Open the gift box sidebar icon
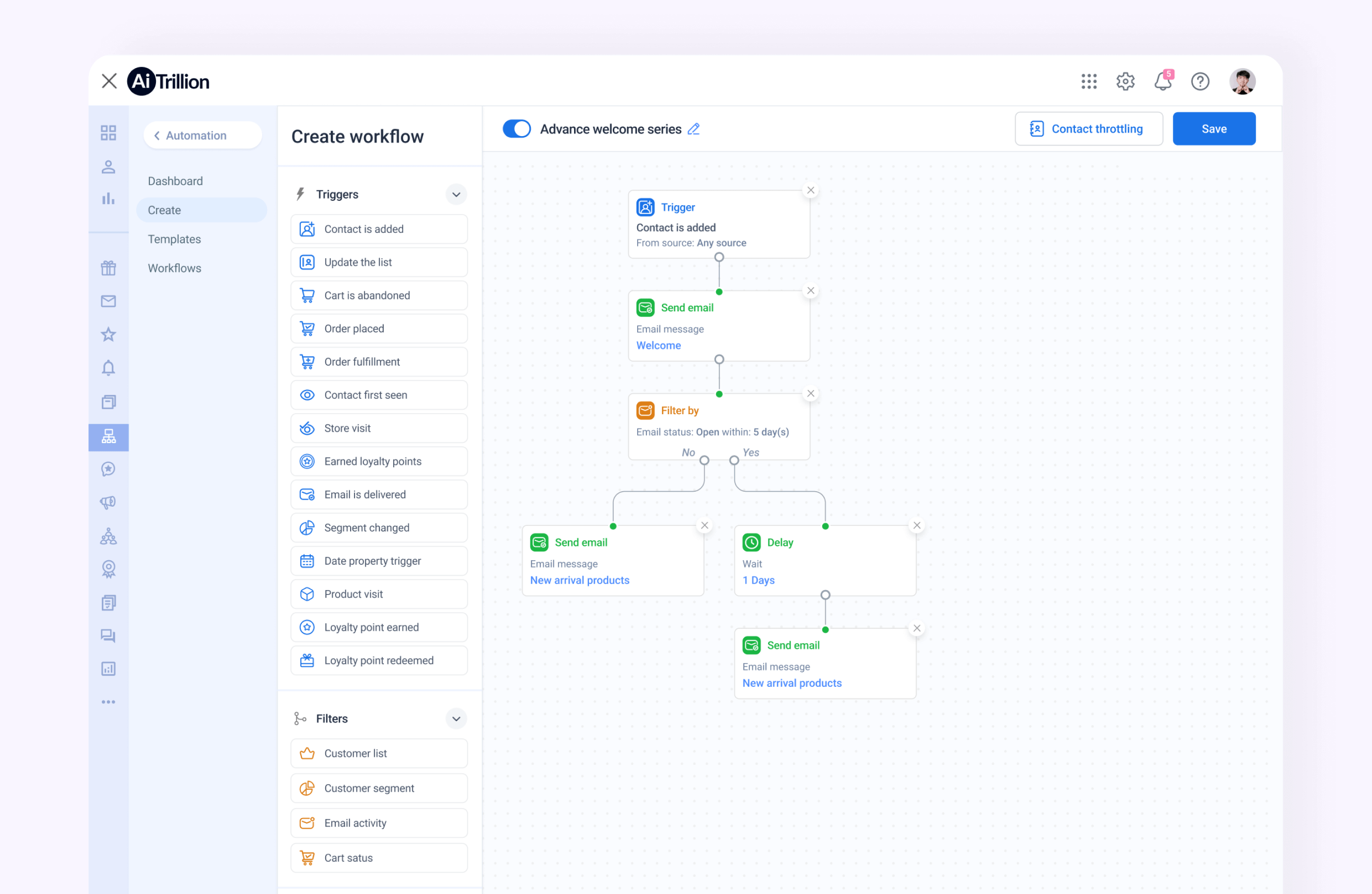The height and width of the screenshot is (894, 1372). 108,268
